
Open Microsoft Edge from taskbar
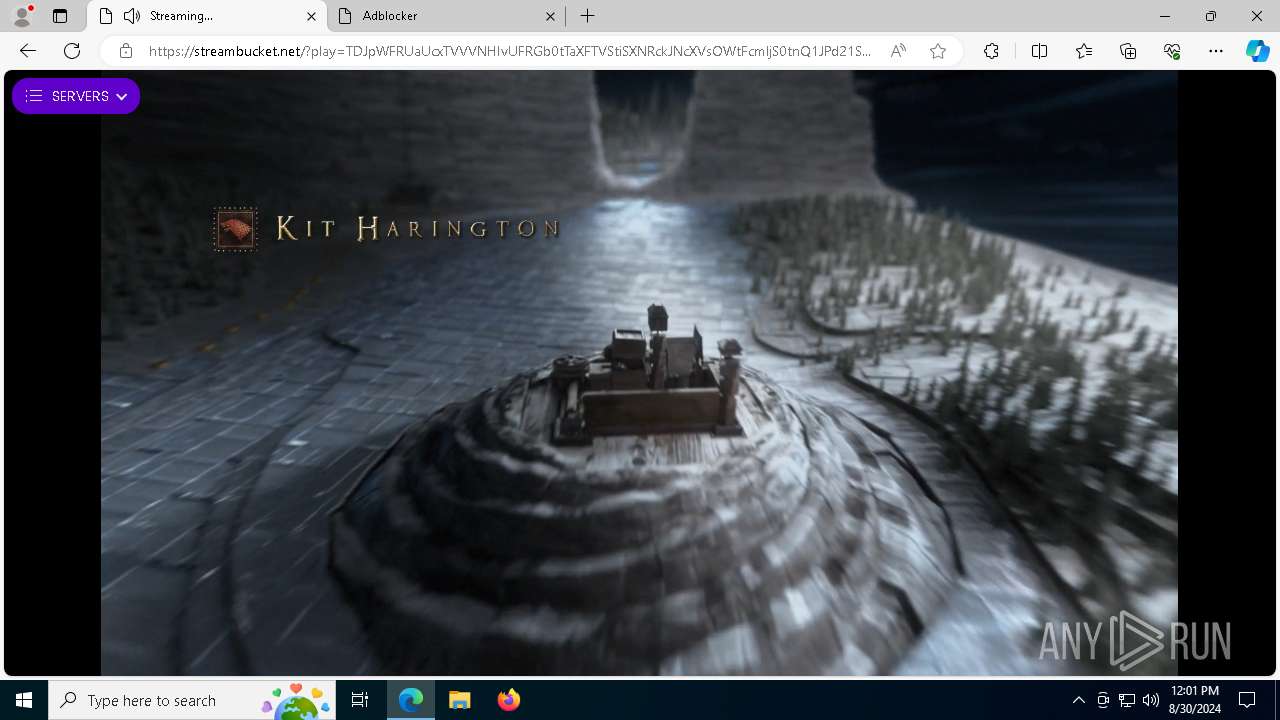[x=411, y=700]
